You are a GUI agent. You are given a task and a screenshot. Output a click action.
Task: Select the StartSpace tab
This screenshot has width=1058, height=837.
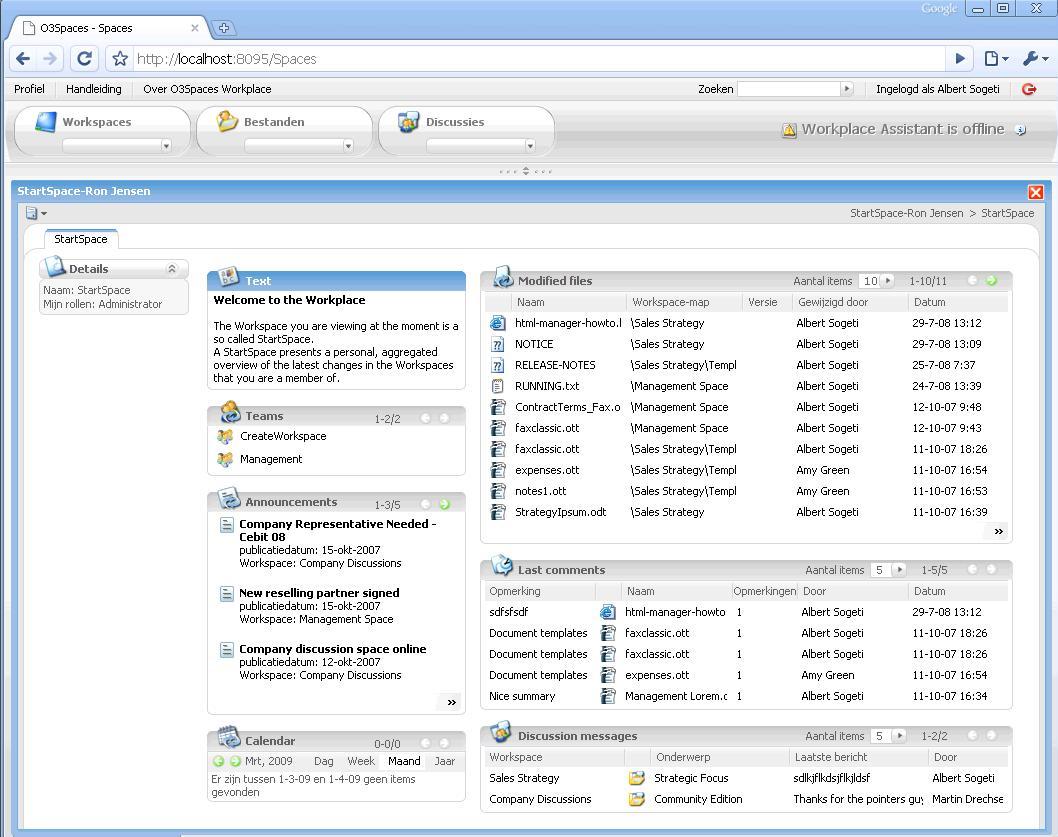81,239
